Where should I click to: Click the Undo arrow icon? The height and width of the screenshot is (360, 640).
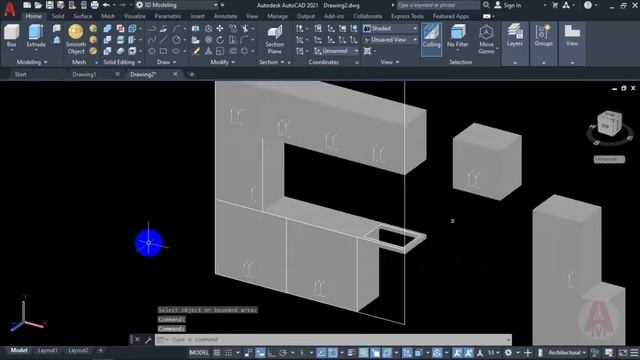click(x=107, y=5)
